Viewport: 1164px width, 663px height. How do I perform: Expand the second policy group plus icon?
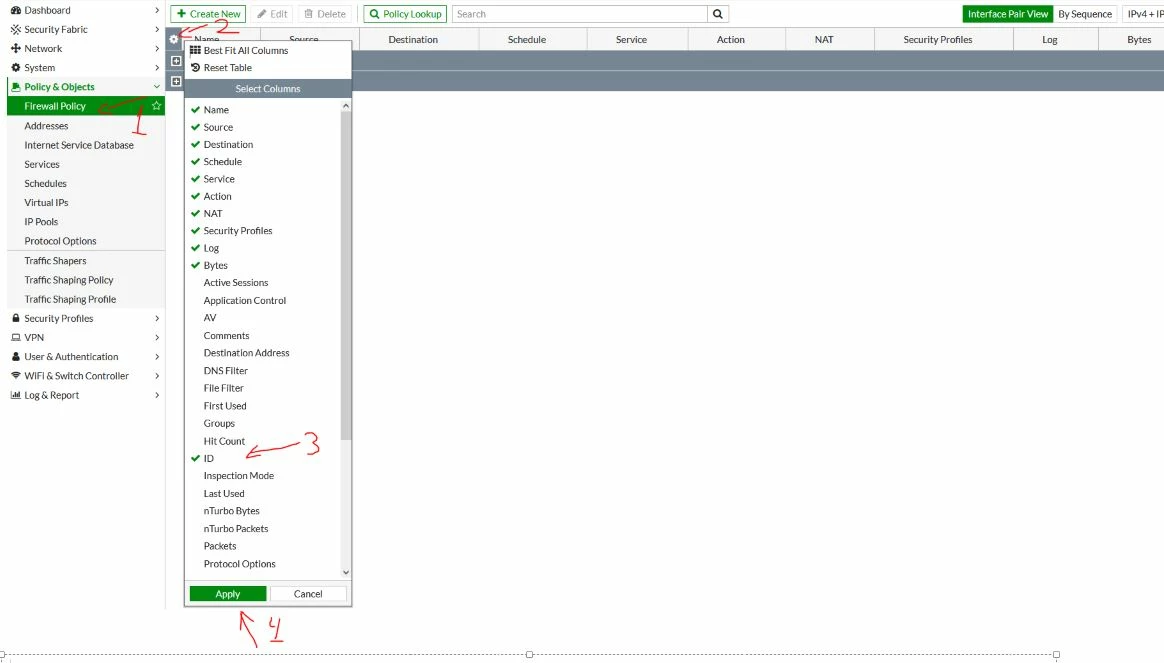[176, 81]
